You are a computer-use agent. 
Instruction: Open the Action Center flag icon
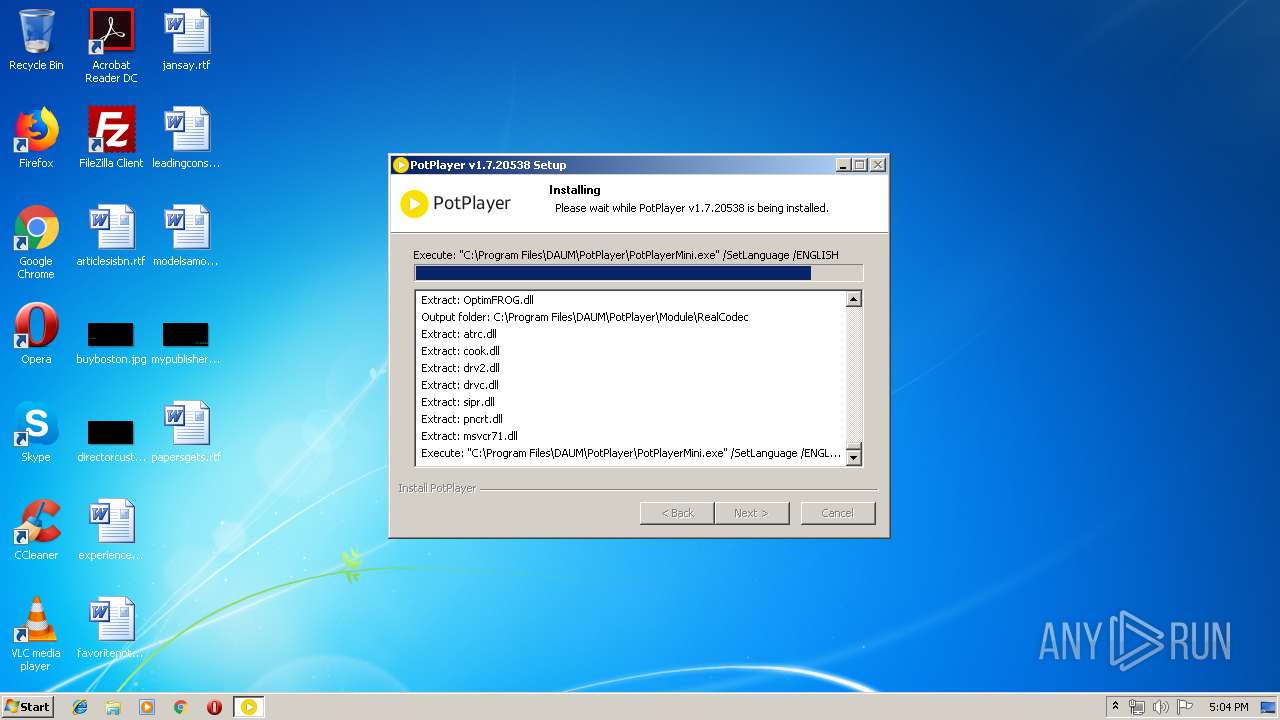[x=1184, y=707]
